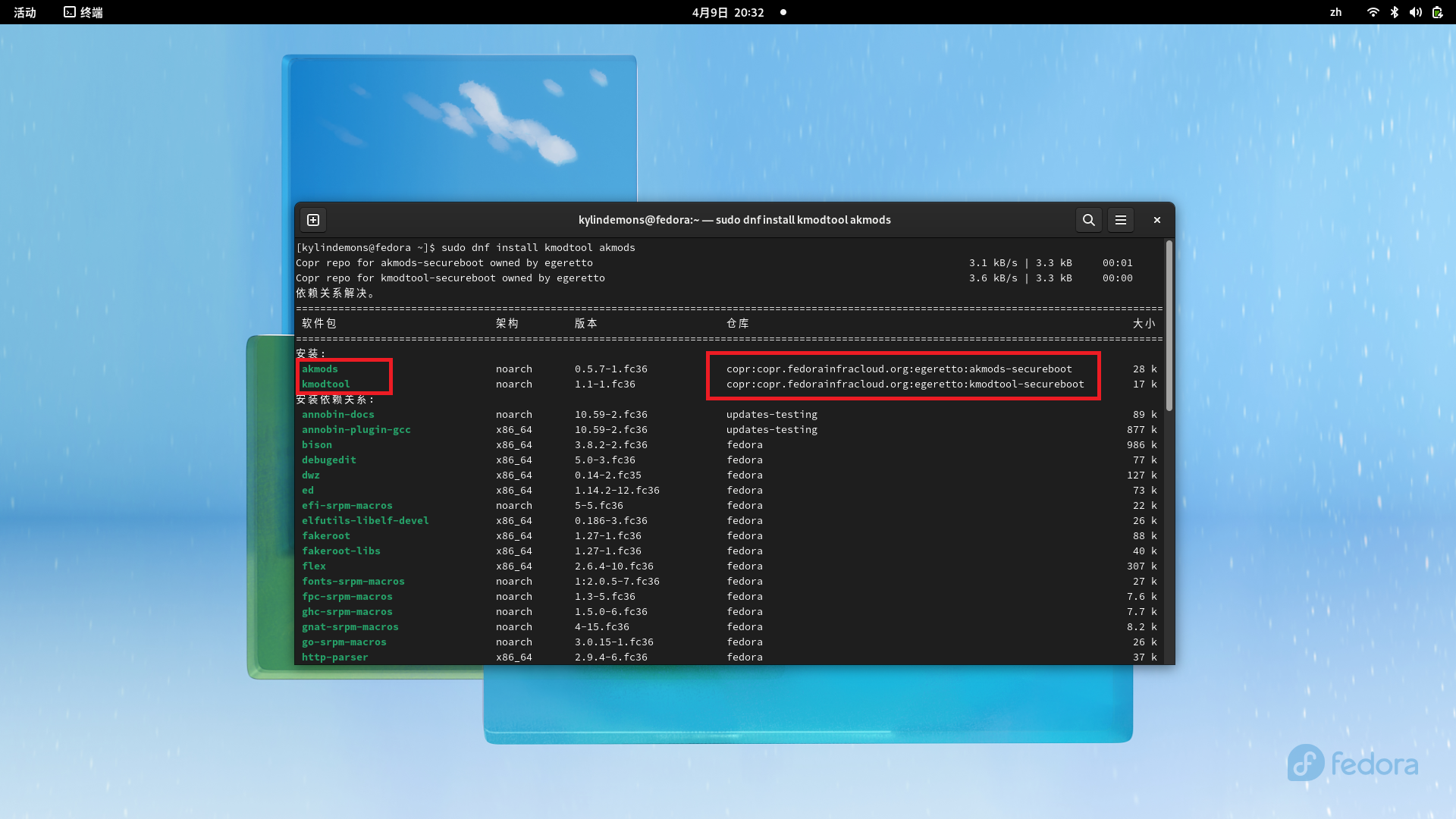Click the akmods-secureboot copr repository text
The height and width of the screenshot is (819, 1456).
pos(899,369)
